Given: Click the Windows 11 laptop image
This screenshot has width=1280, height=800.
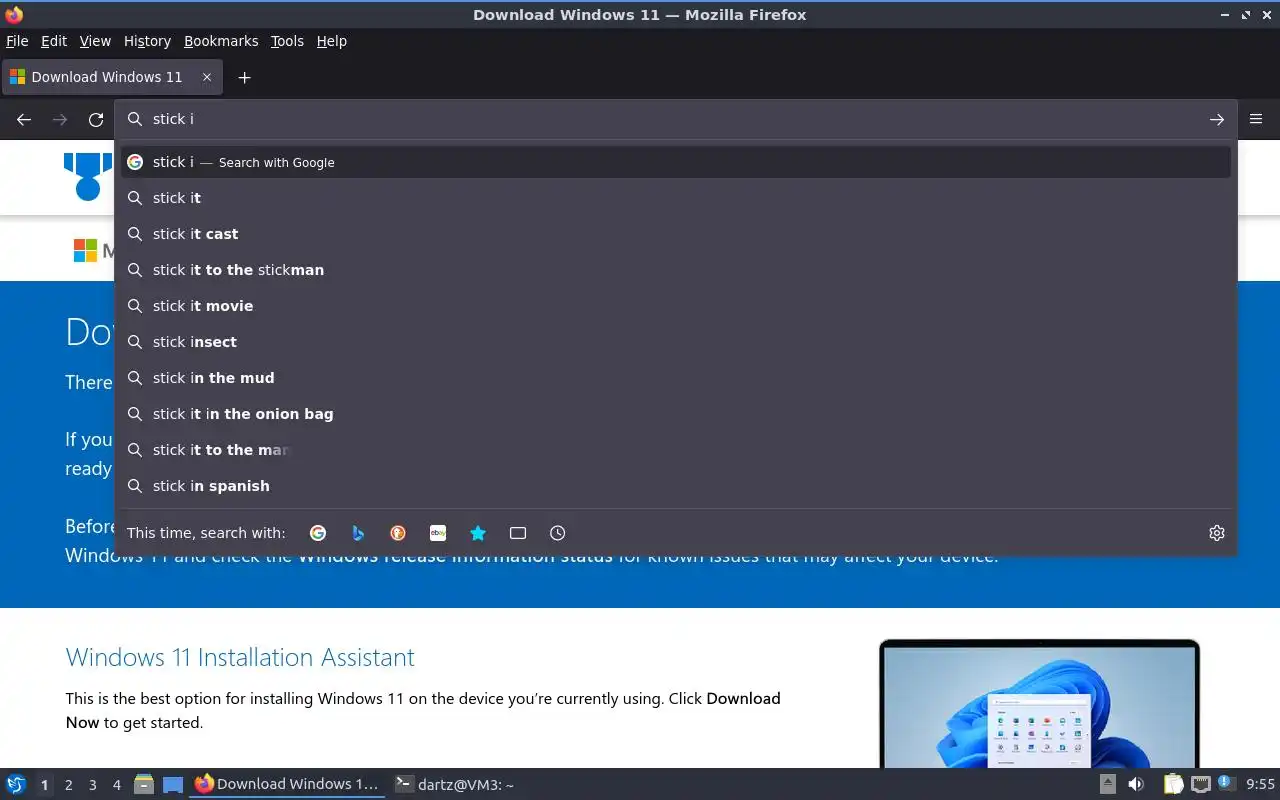Looking at the screenshot, I should pyautogui.click(x=1039, y=704).
